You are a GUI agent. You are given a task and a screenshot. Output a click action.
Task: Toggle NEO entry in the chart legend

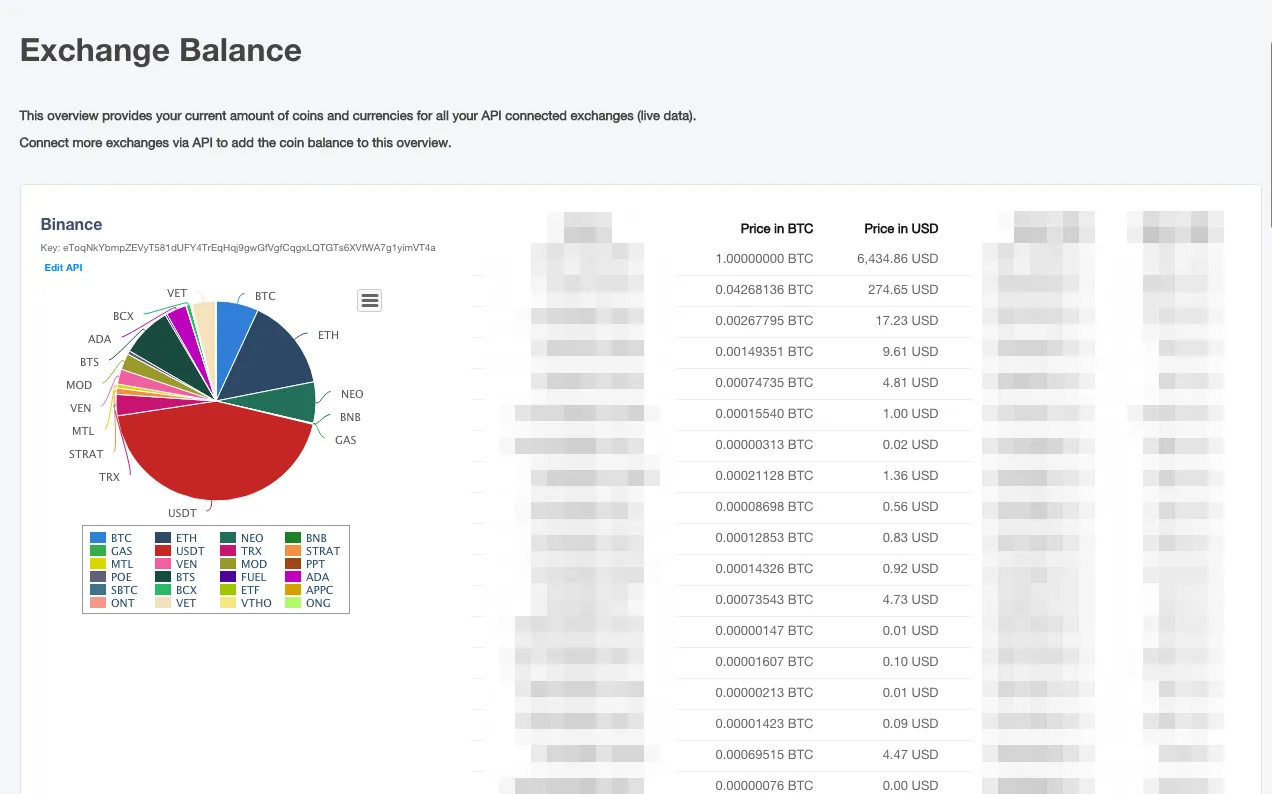click(241, 538)
